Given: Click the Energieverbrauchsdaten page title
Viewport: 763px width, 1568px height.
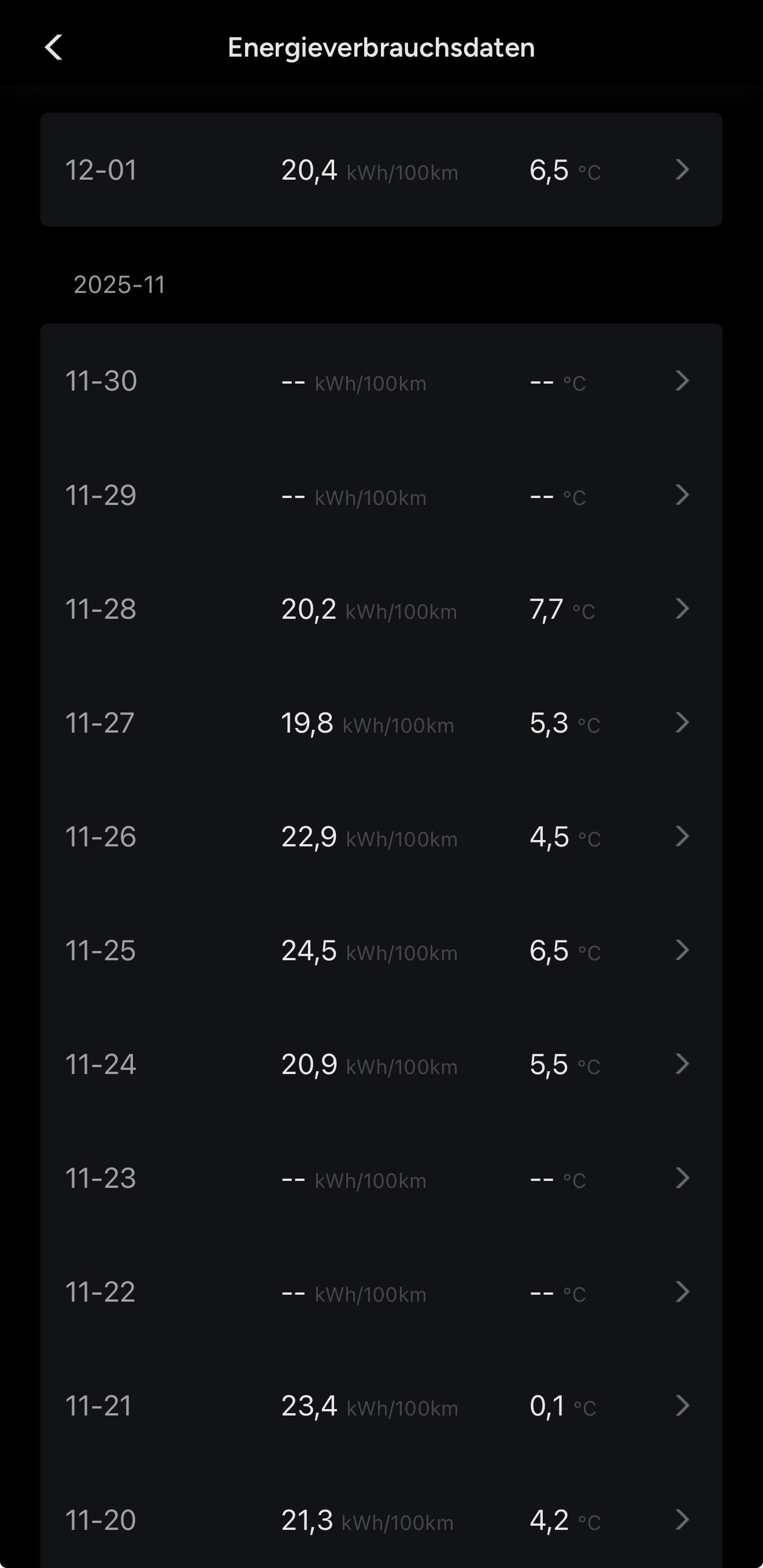Looking at the screenshot, I should click(x=381, y=47).
